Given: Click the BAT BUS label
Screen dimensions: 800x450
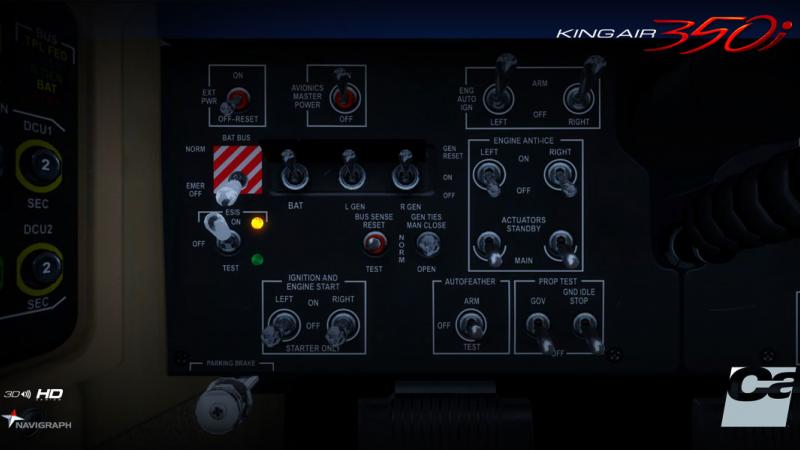Looking at the screenshot, I should 236,138.
